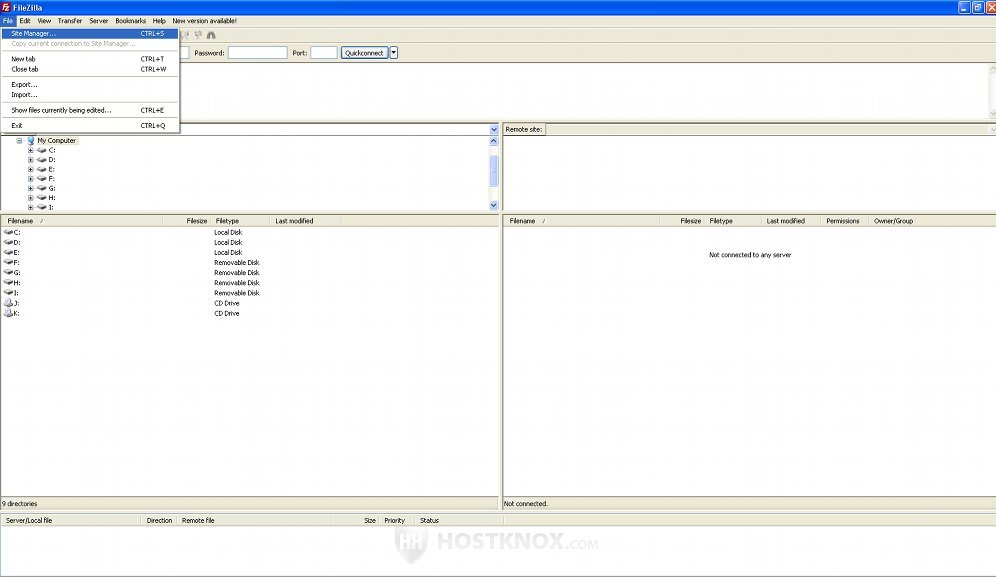The width and height of the screenshot is (996, 577).
Task: Focus the Port input field
Action: (x=324, y=53)
